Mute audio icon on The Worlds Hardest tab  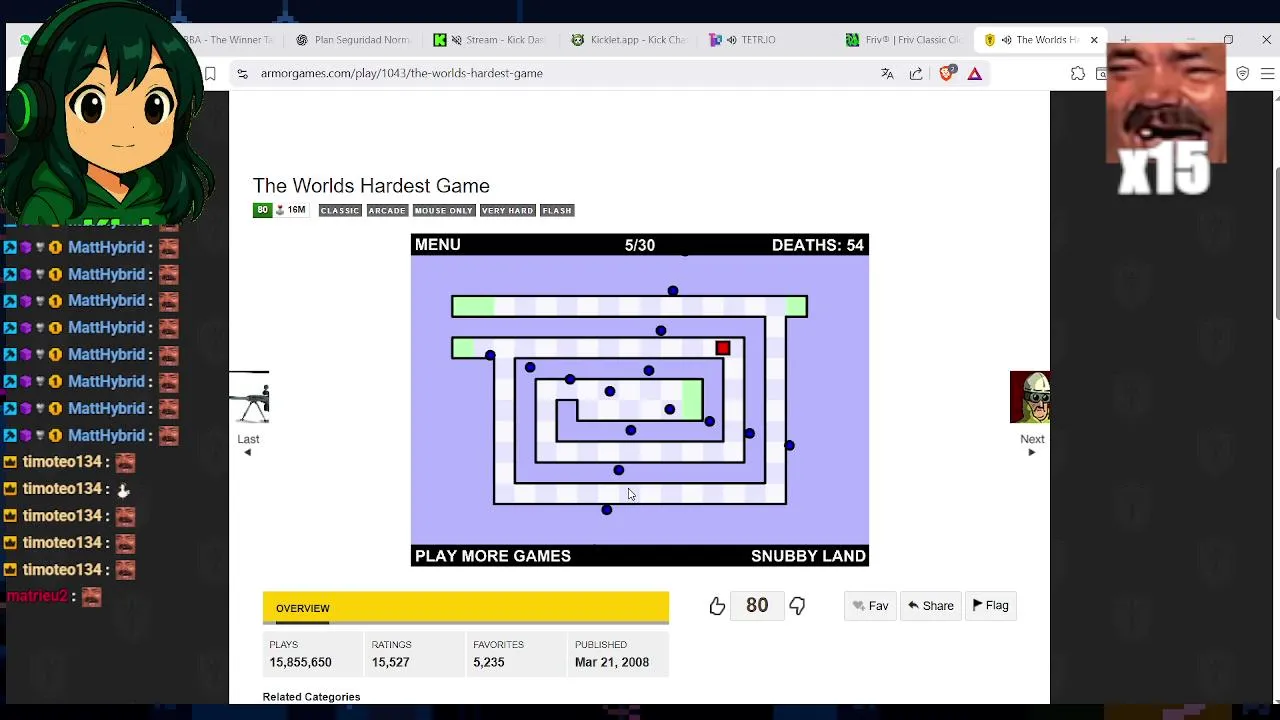pos(1006,40)
